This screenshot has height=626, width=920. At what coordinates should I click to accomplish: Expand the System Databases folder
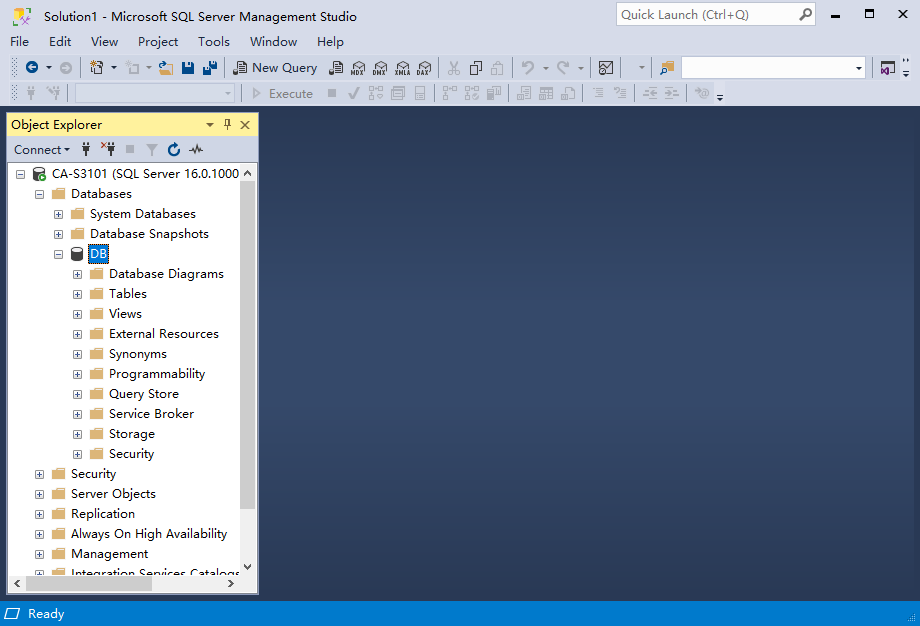[x=59, y=214]
